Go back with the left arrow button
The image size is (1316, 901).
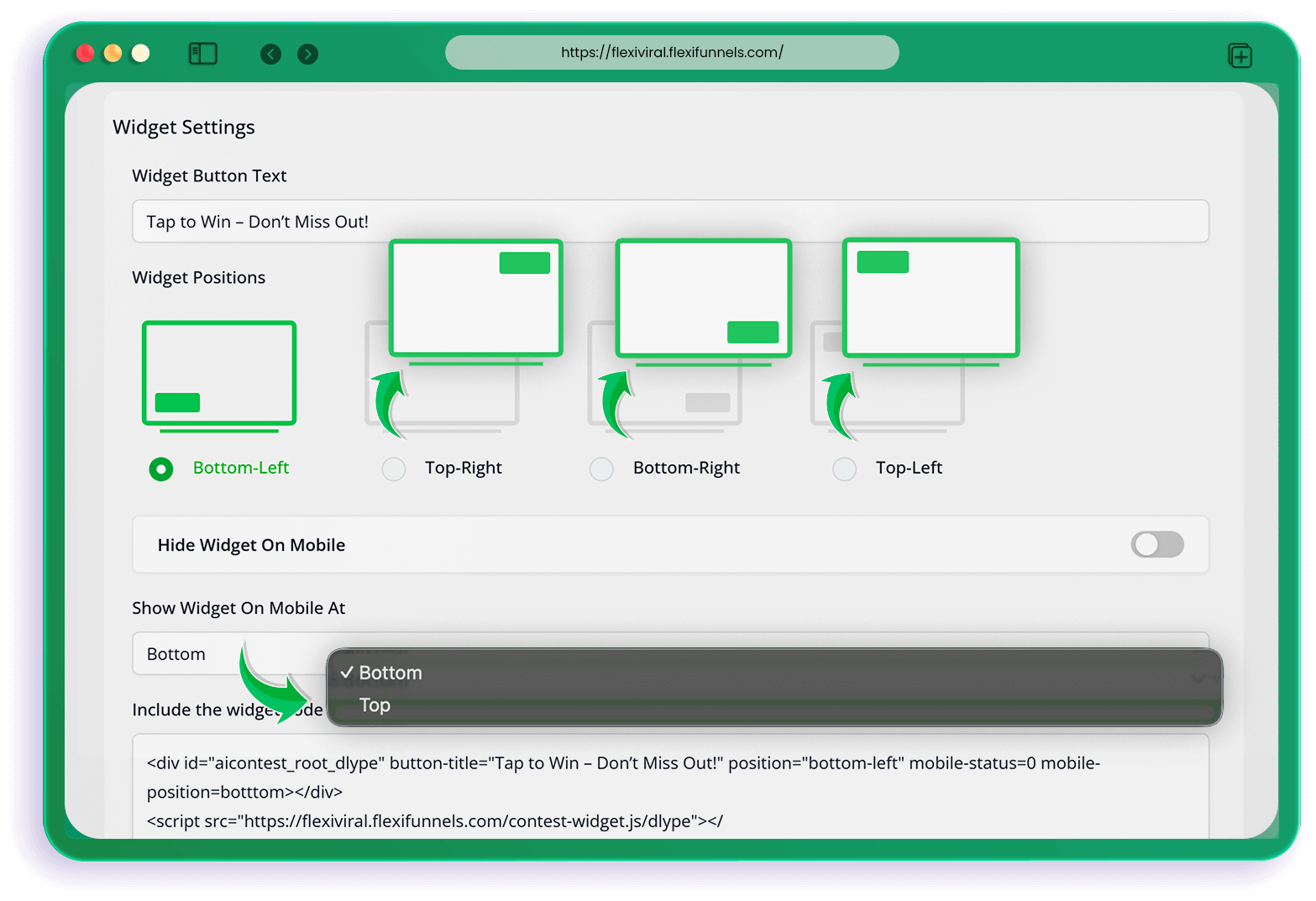coord(270,55)
